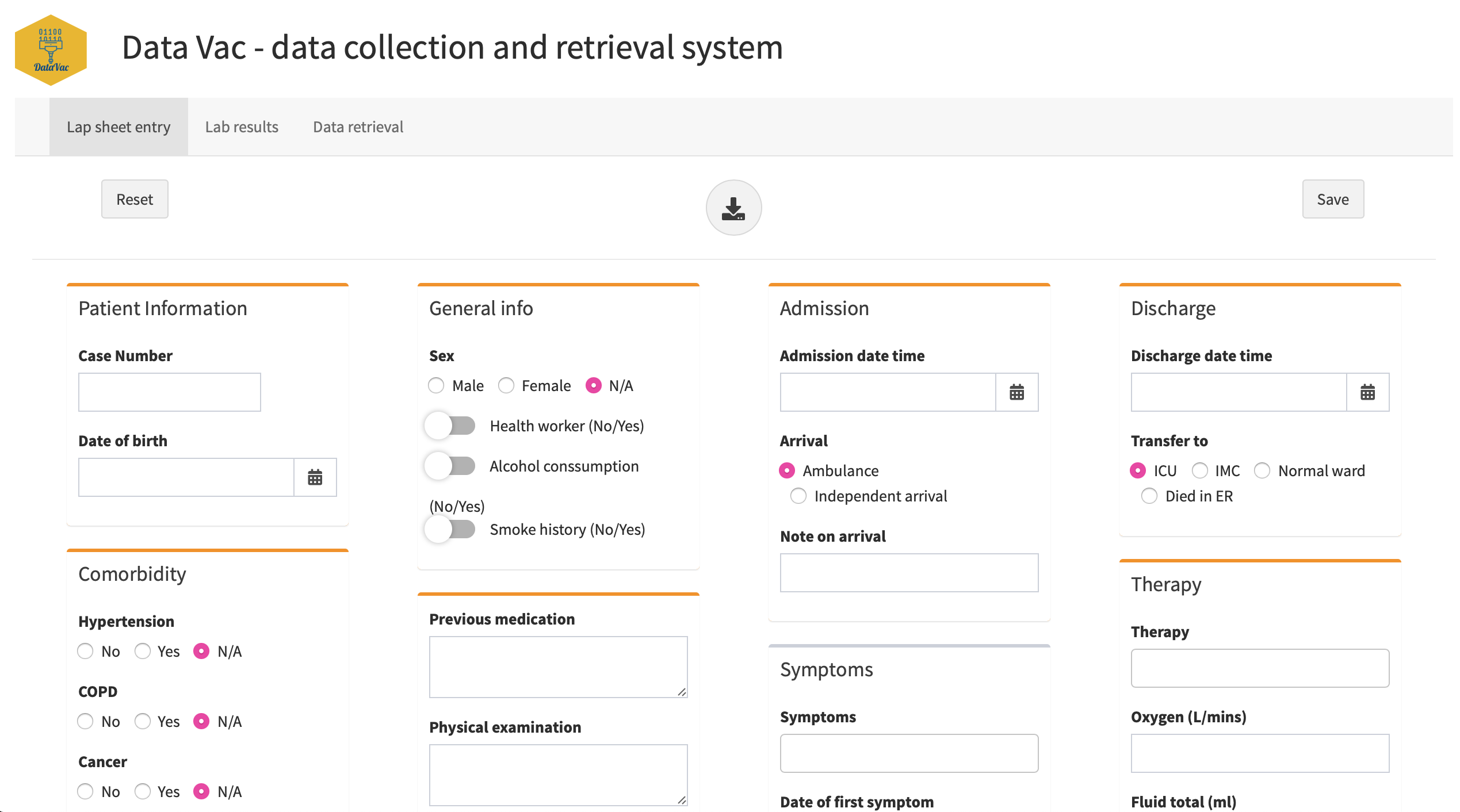Turn on Smoke history switch

coord(450,530)
